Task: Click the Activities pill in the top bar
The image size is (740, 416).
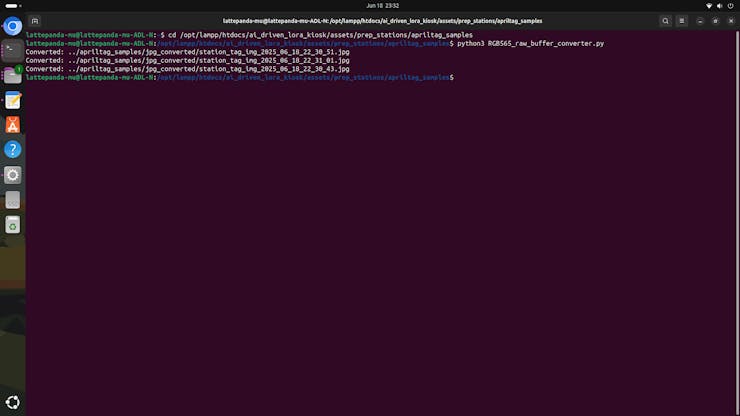Action: tap(13, 6)
